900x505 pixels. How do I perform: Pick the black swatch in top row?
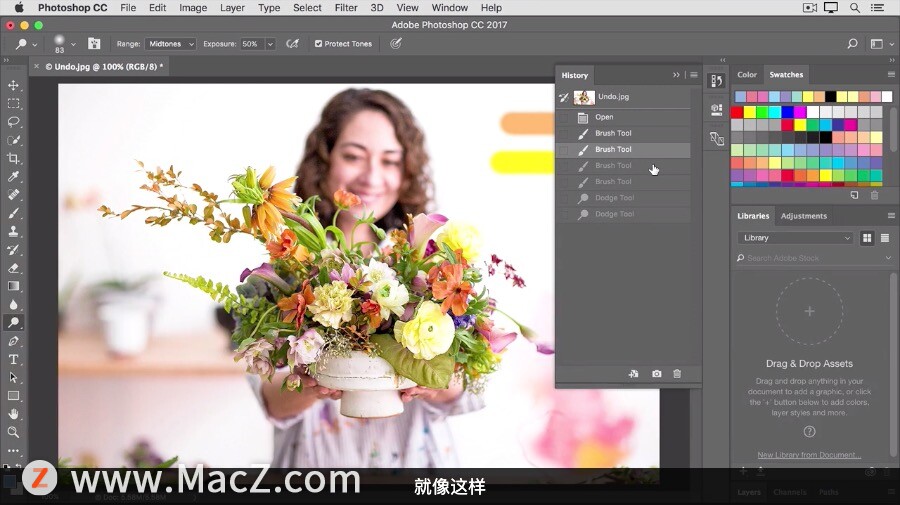click(831, 96)
